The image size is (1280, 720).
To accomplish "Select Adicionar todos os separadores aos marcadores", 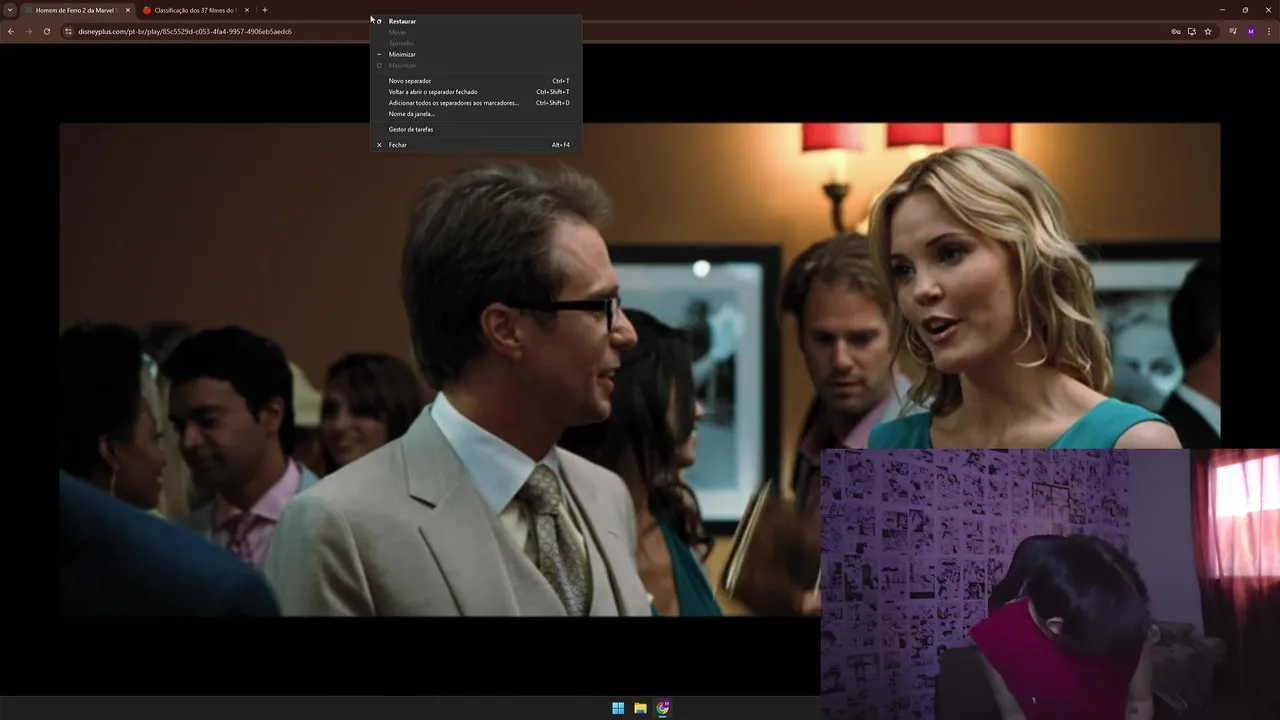I will (x=475, y=103).
